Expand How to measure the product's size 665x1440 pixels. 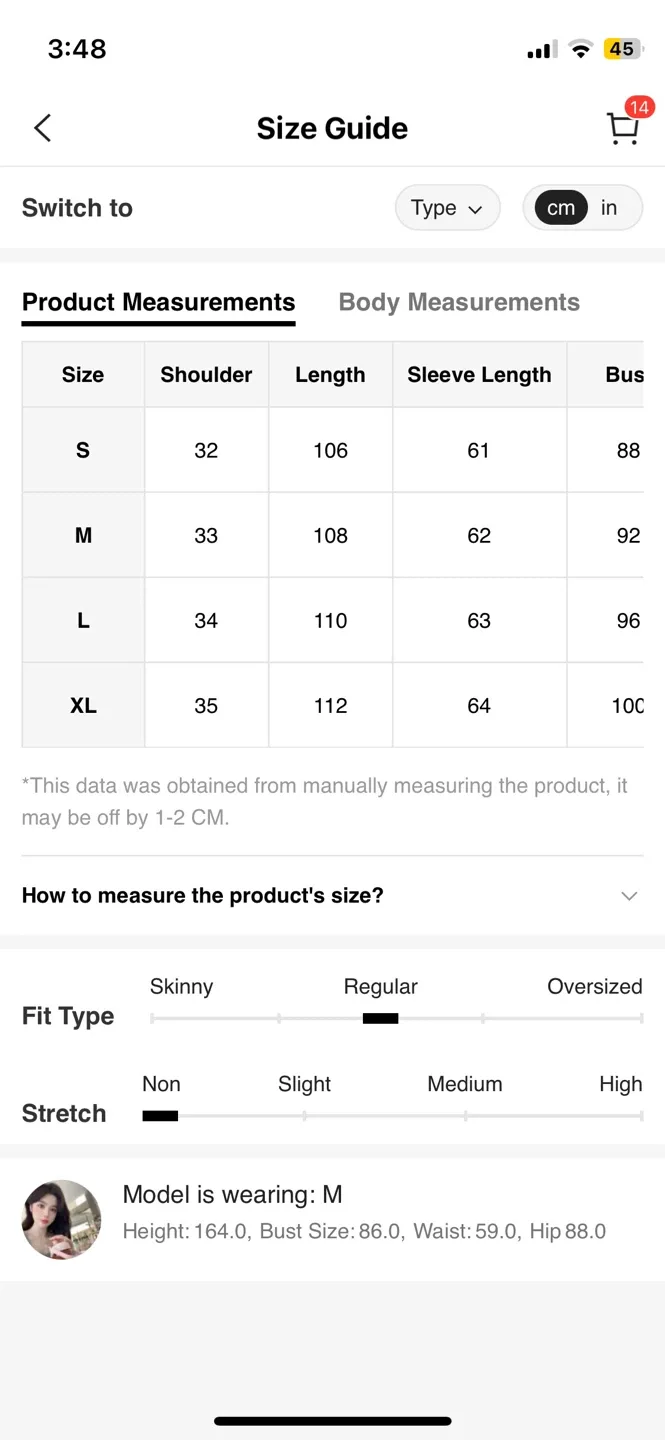203,895
